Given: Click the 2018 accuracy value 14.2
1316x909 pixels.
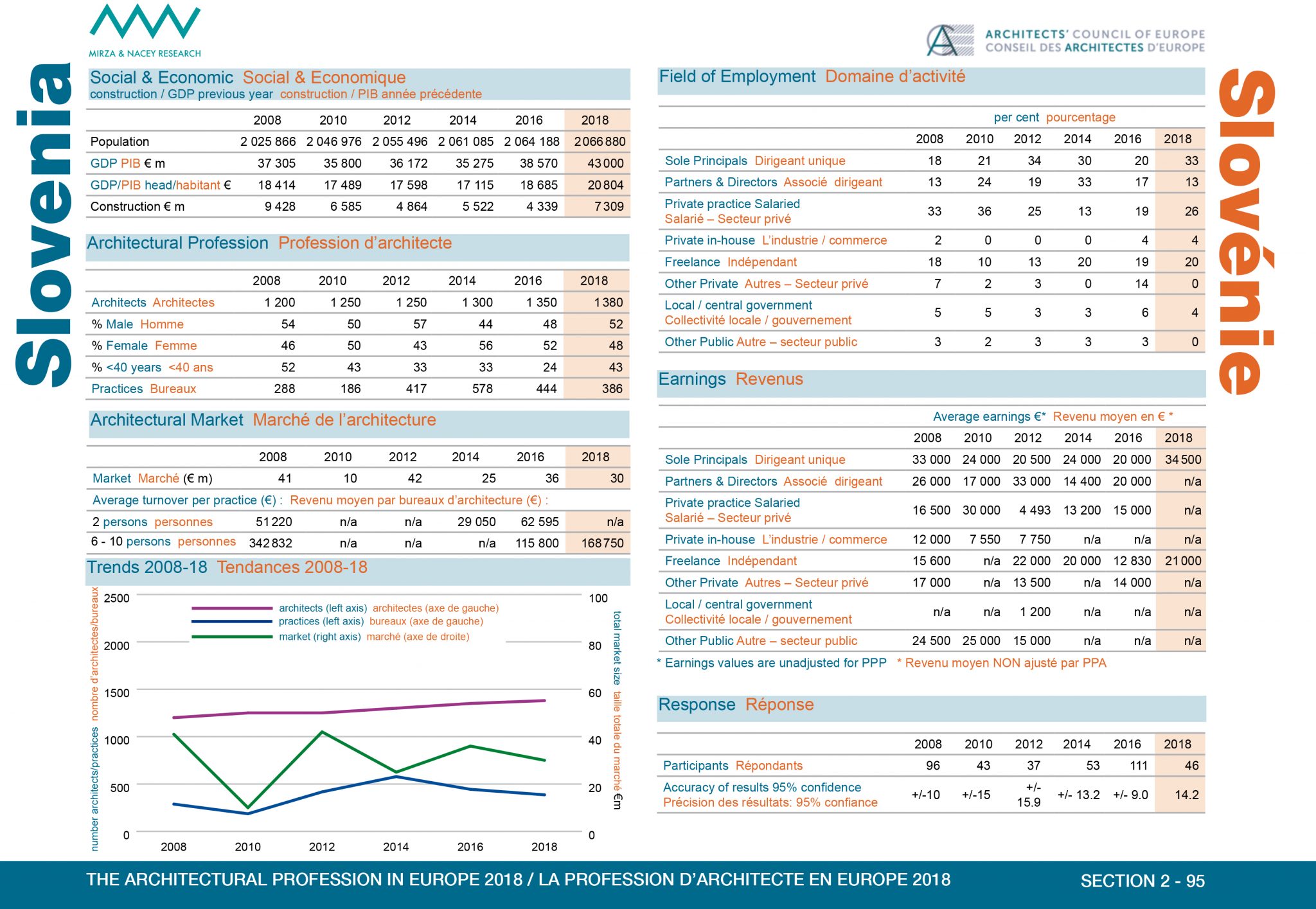Looking at the screenshot, I should (x=1187, y=795).
